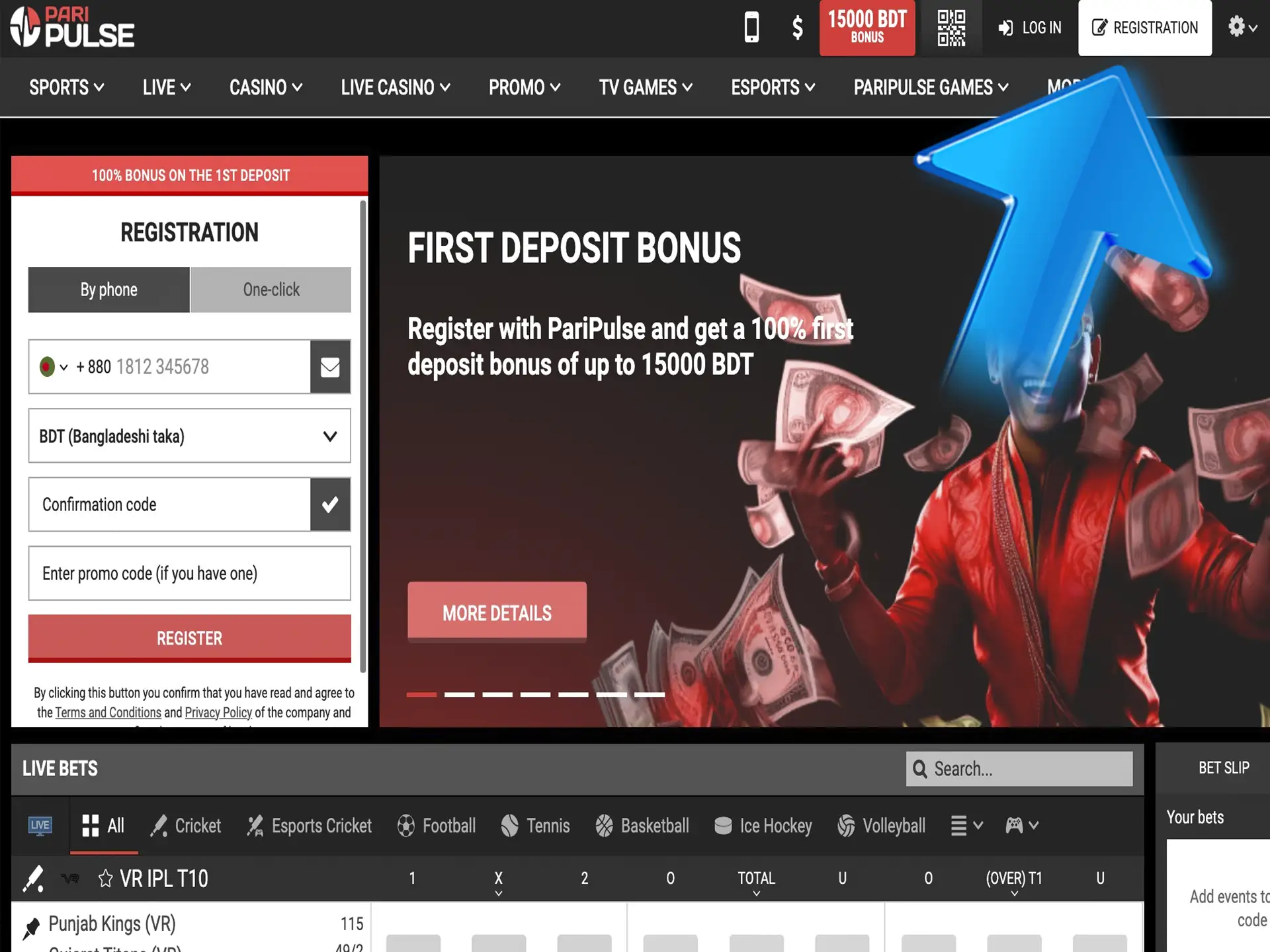Switch to One-click registration tab

(x=271, y=290)
